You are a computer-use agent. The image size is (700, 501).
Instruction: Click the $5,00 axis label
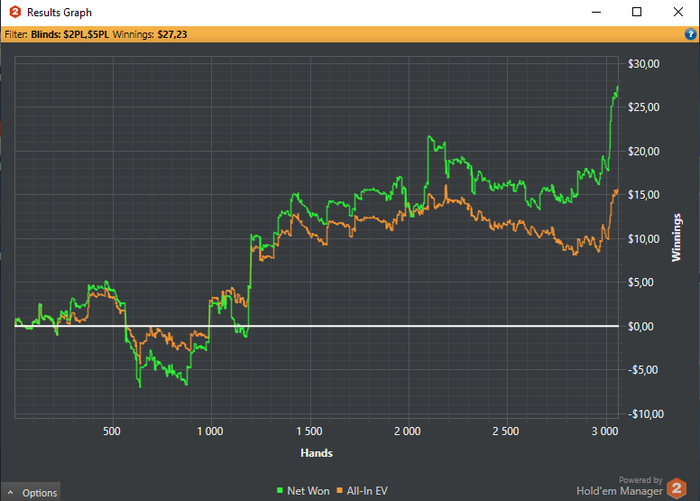pyautogui.click(x=641, y=282)
